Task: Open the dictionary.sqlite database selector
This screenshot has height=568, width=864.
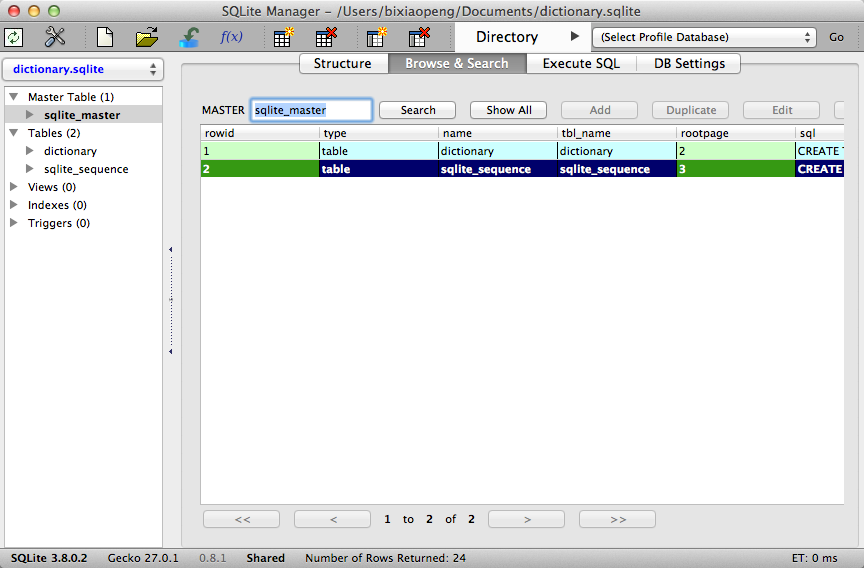Action: click(83, 69)
